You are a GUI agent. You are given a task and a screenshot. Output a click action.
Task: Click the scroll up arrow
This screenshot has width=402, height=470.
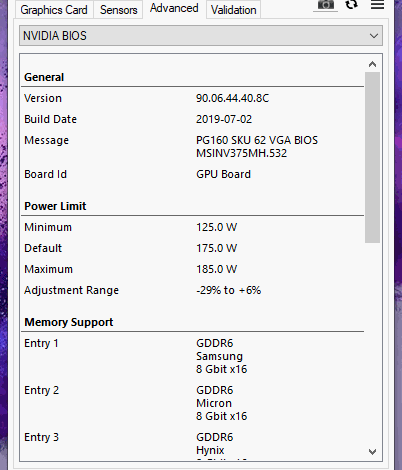[372, 64]
